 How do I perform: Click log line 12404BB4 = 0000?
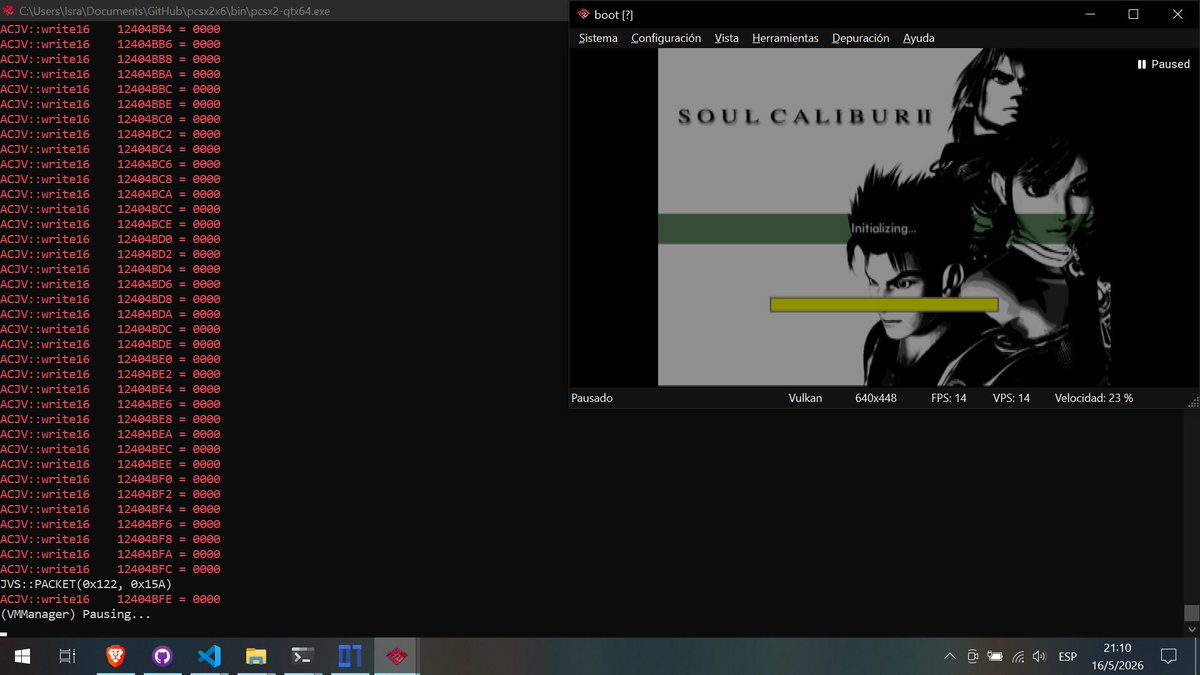click(x=110, y=29)
